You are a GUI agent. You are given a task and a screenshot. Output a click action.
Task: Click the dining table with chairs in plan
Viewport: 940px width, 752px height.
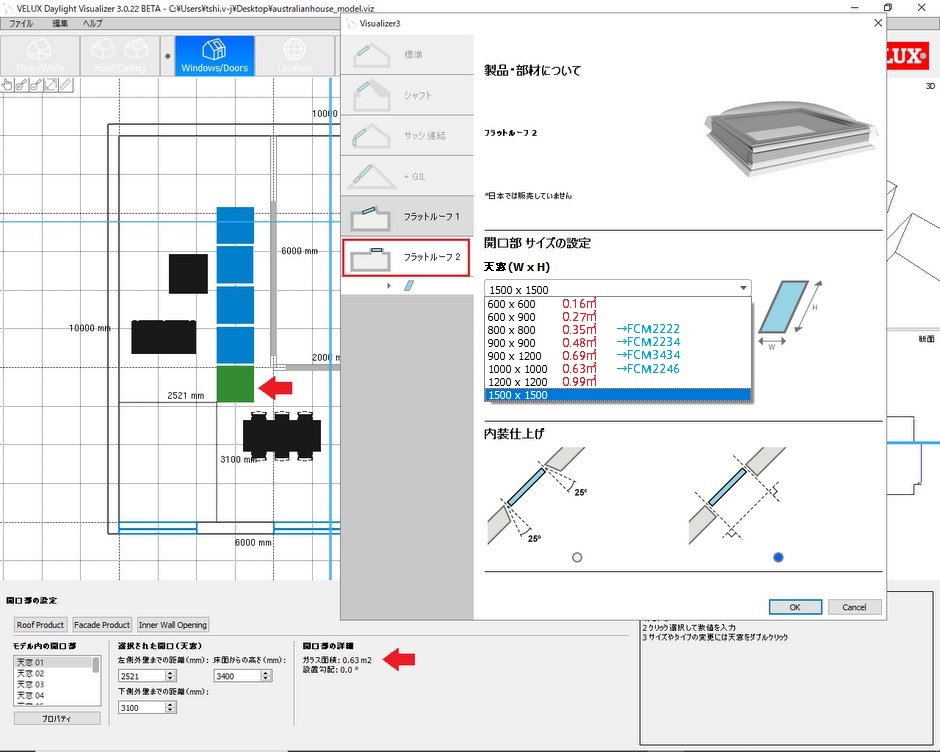tap(282, 436)
